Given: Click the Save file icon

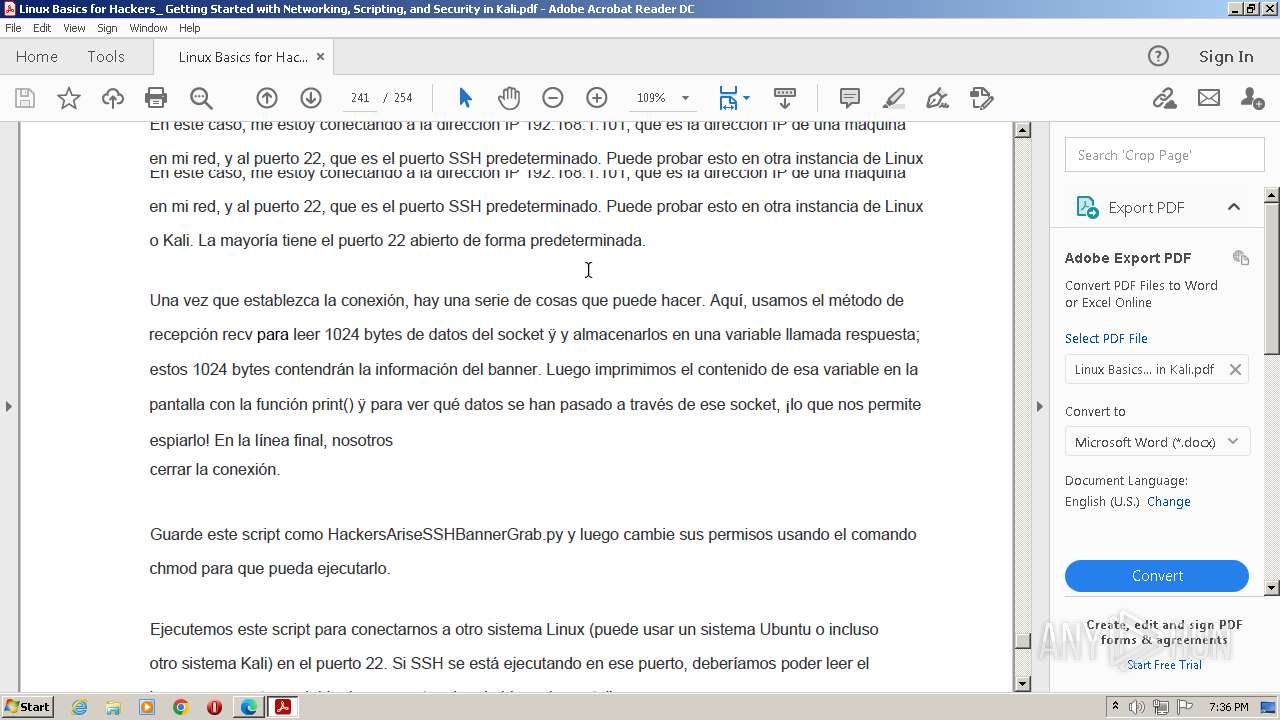Looking at the screenshot, I should [x=25, y=98].
